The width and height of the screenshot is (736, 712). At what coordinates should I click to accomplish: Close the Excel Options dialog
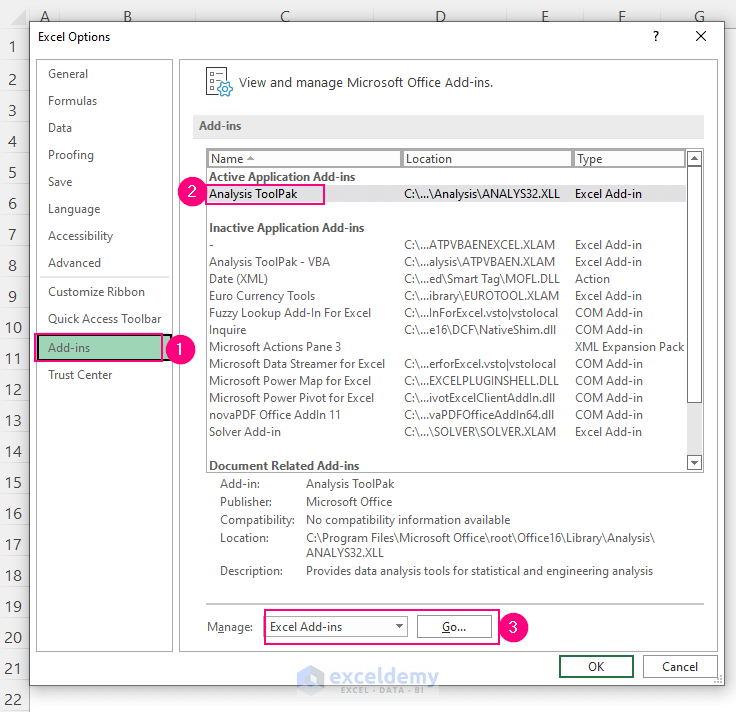tap(701, 36)
